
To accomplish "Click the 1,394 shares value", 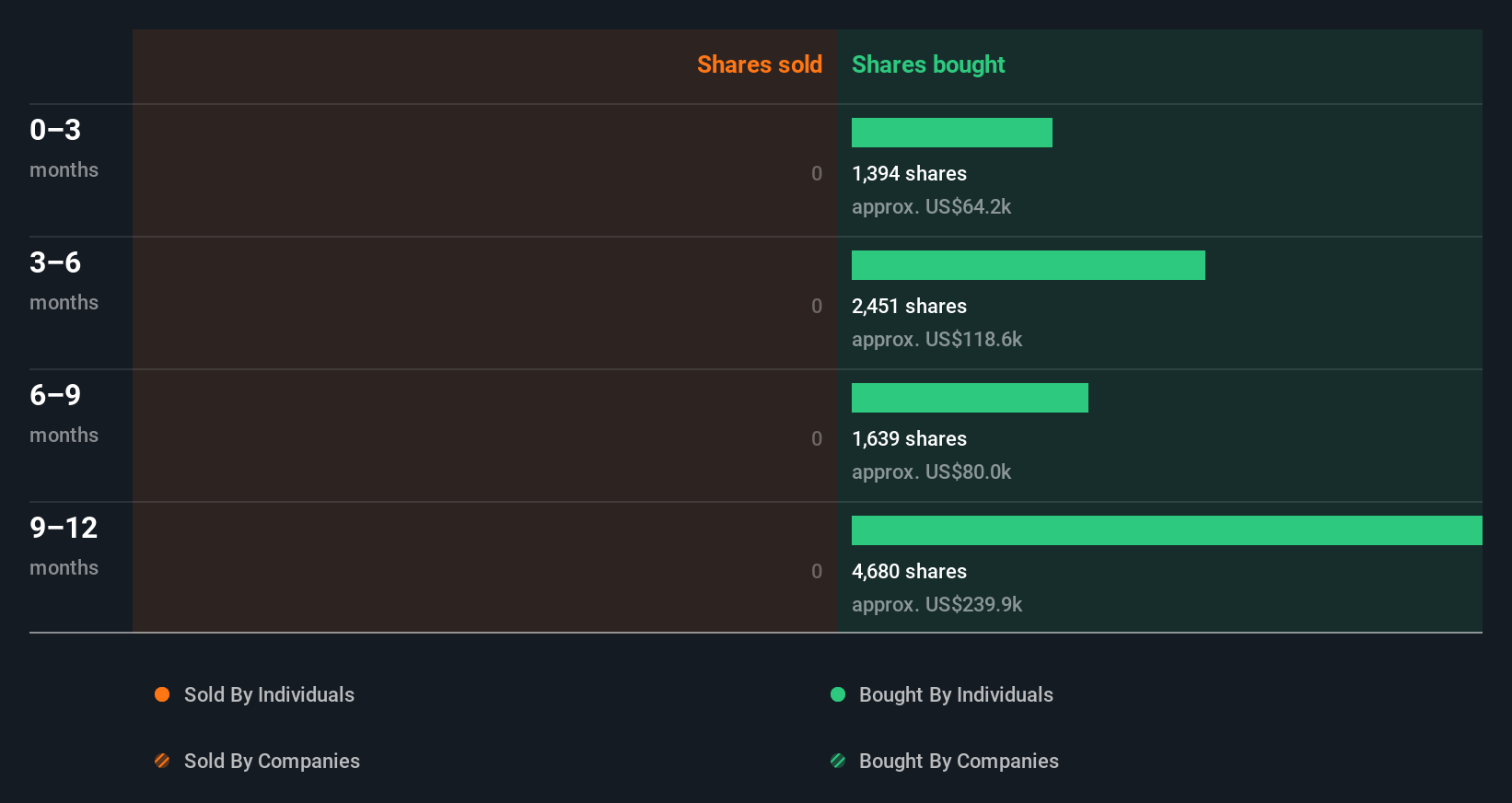I will click(x=909, y=173).
